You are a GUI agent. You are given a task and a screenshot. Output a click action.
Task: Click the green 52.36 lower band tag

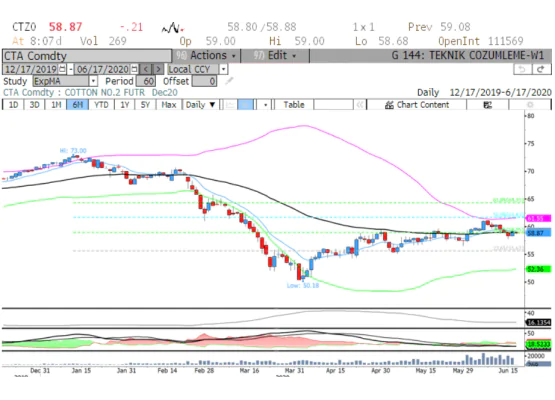538,269
